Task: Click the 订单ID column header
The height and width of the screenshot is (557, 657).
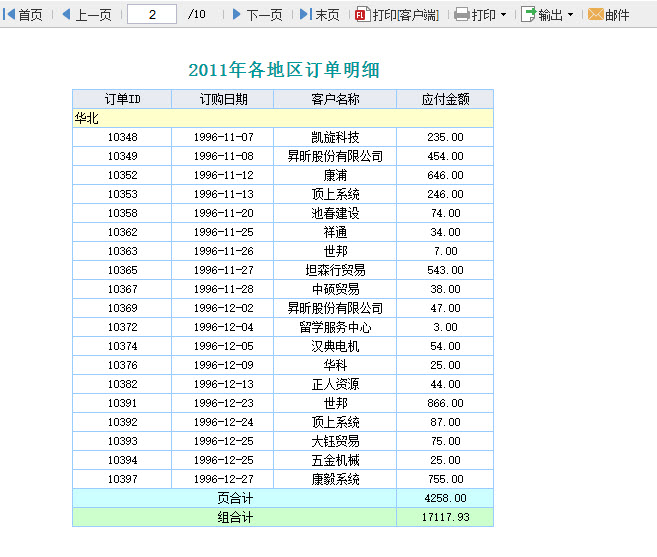Action: point(122,99)
